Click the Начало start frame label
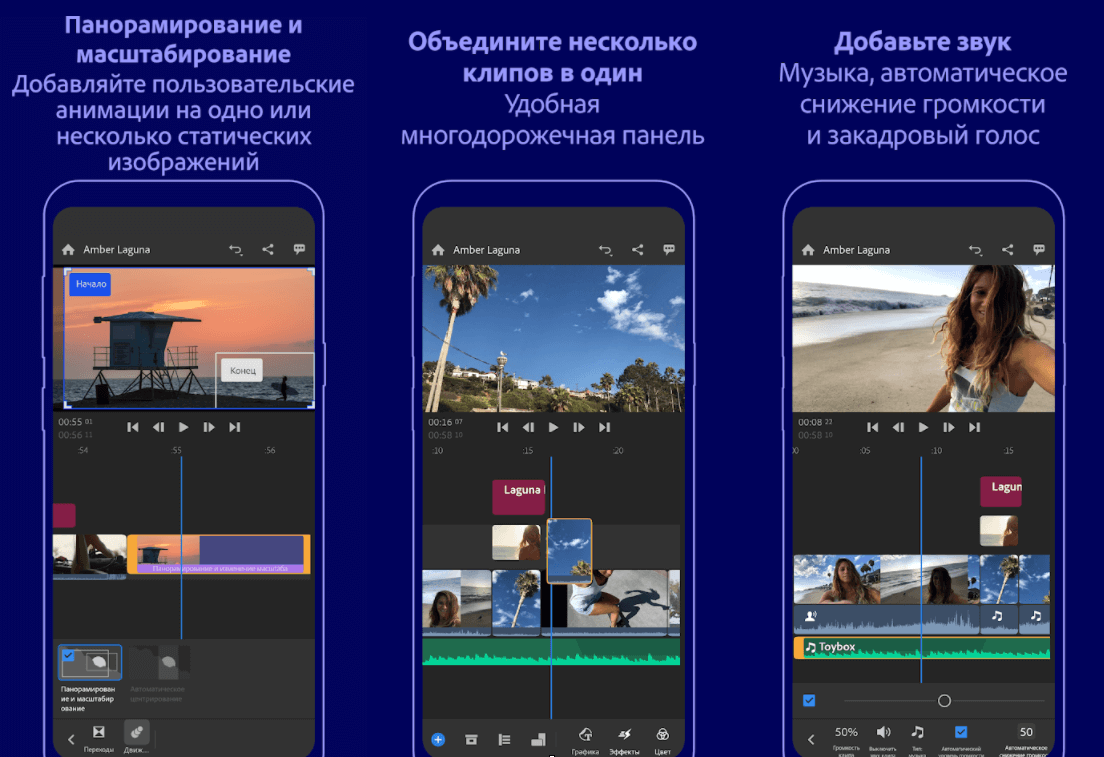 (90, 284)
